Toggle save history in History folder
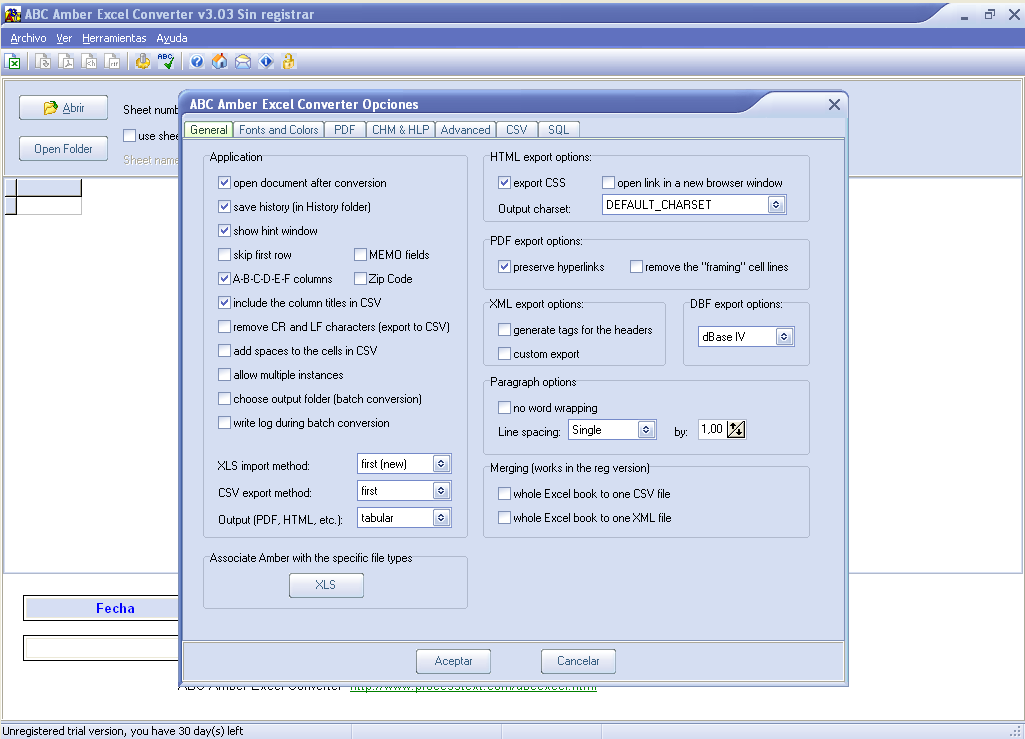The width and height of the screenshot is (1025, 739). 224,207
